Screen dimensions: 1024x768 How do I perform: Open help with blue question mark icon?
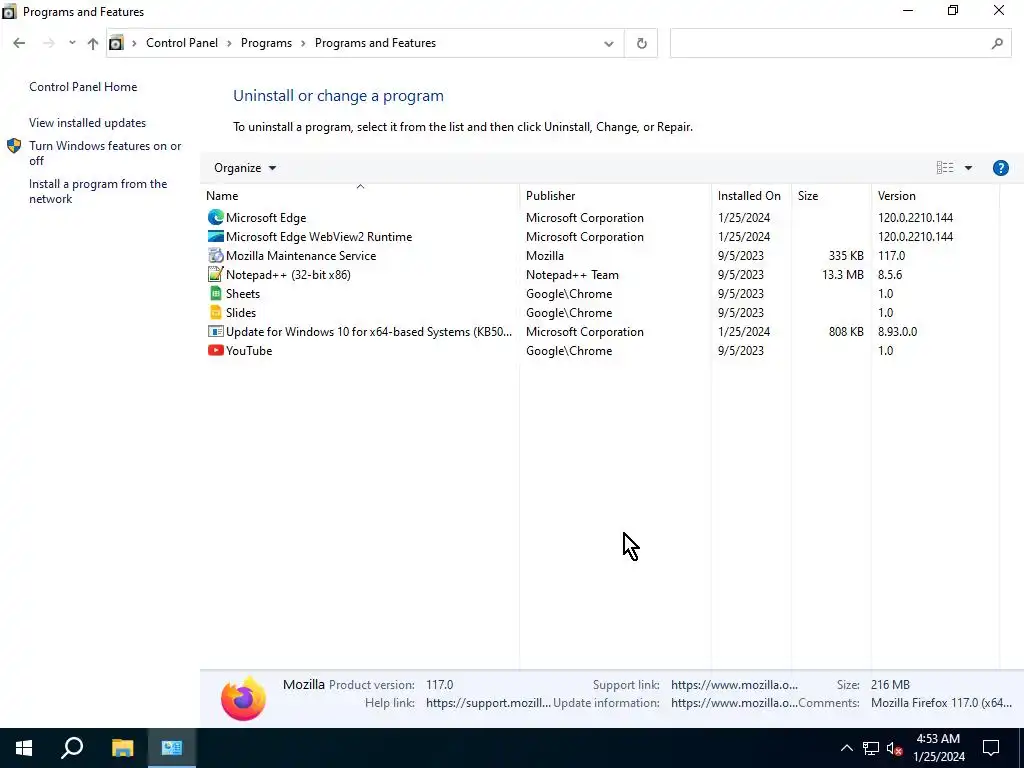pos(1000,168)
